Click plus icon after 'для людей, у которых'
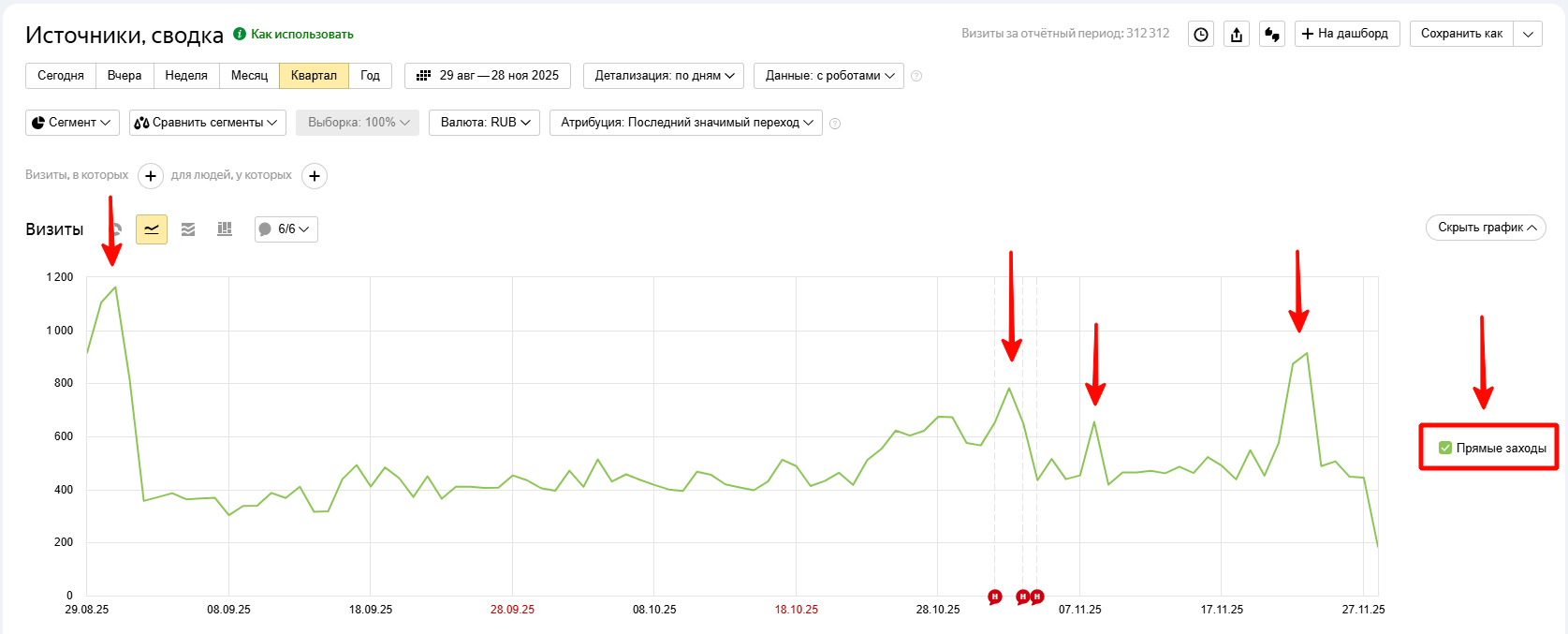Image resolution: width=1568 pixels, height=634 pixels. click(x=315, y=176)
